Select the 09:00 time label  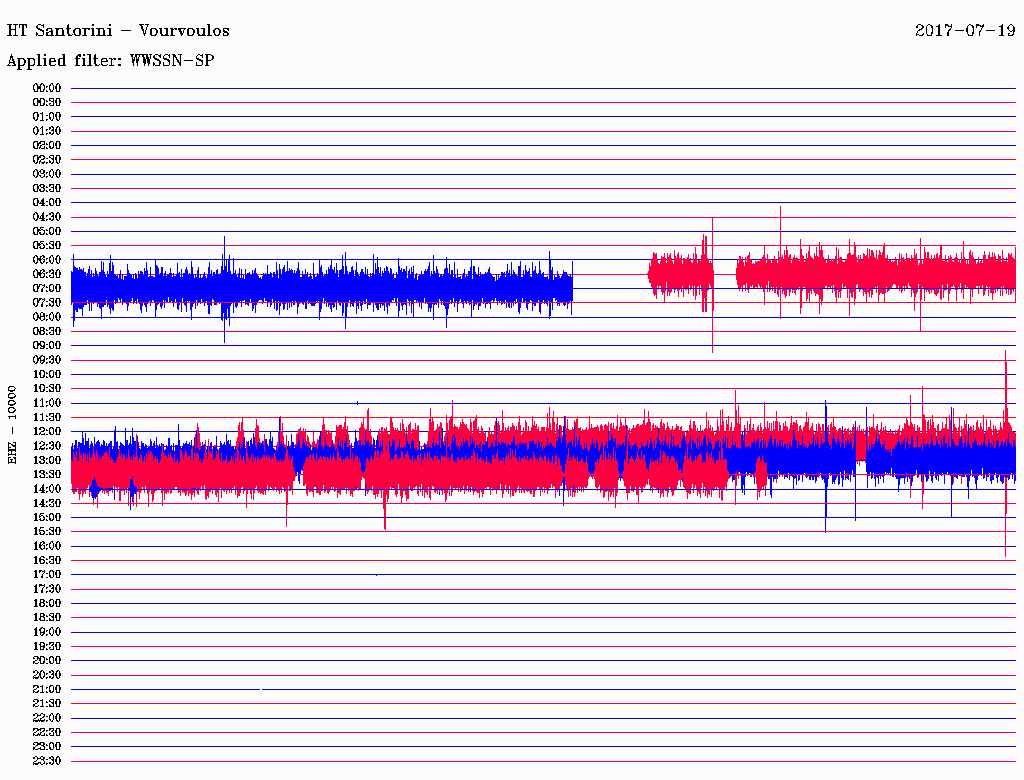pyautogui.click(x=47, y=346)
